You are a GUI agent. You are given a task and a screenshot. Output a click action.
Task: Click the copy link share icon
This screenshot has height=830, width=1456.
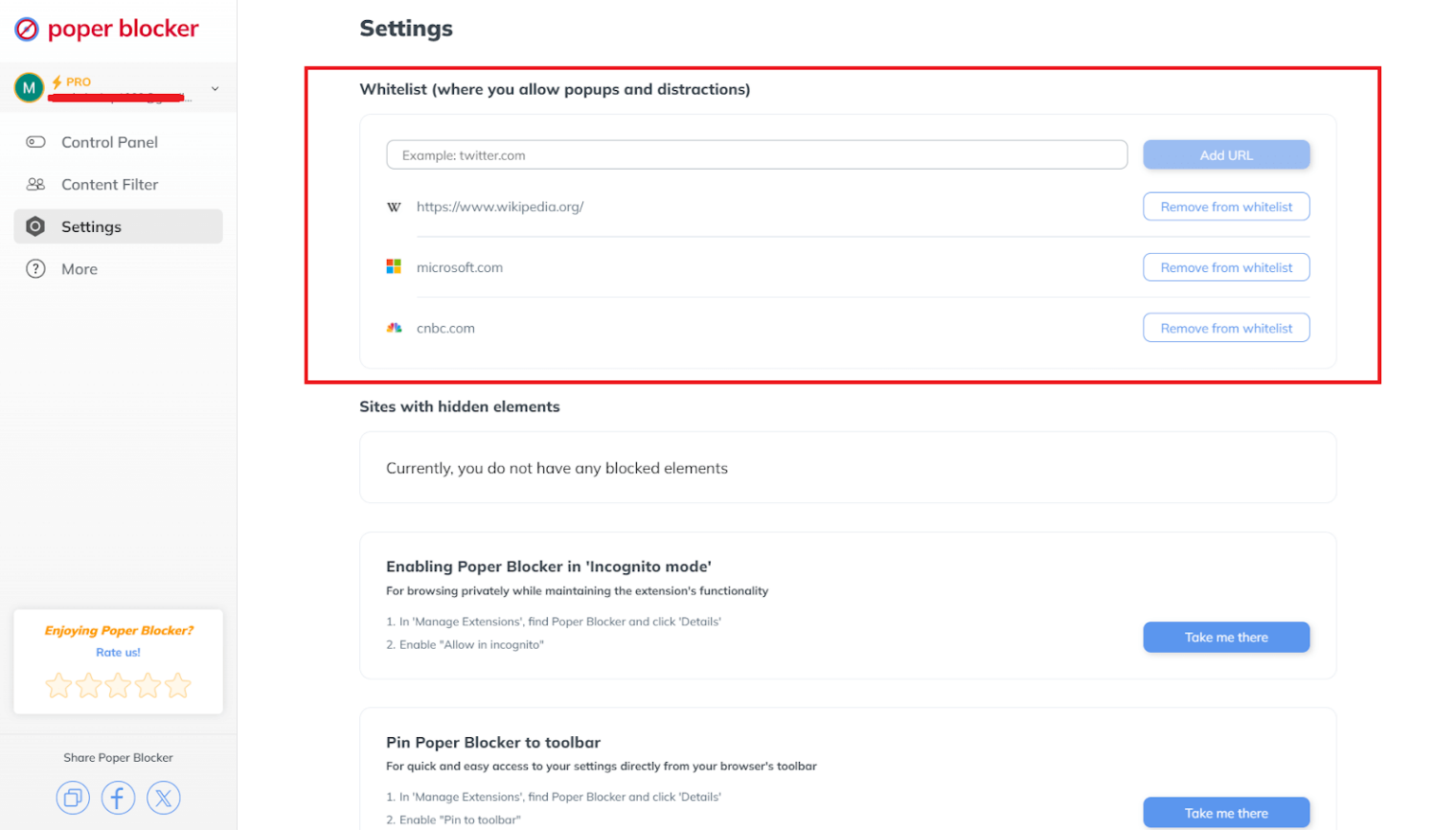73,798
